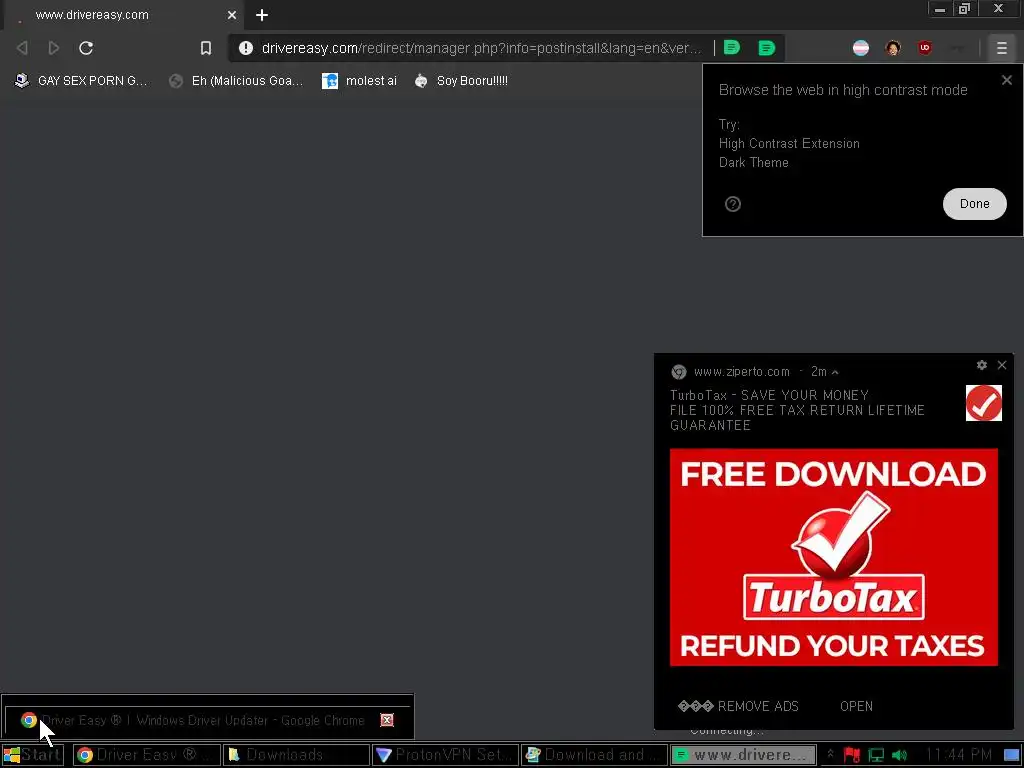1024x768 pixels.
Task: Click the first green chat icon in address bar
Action: point(732,48)
